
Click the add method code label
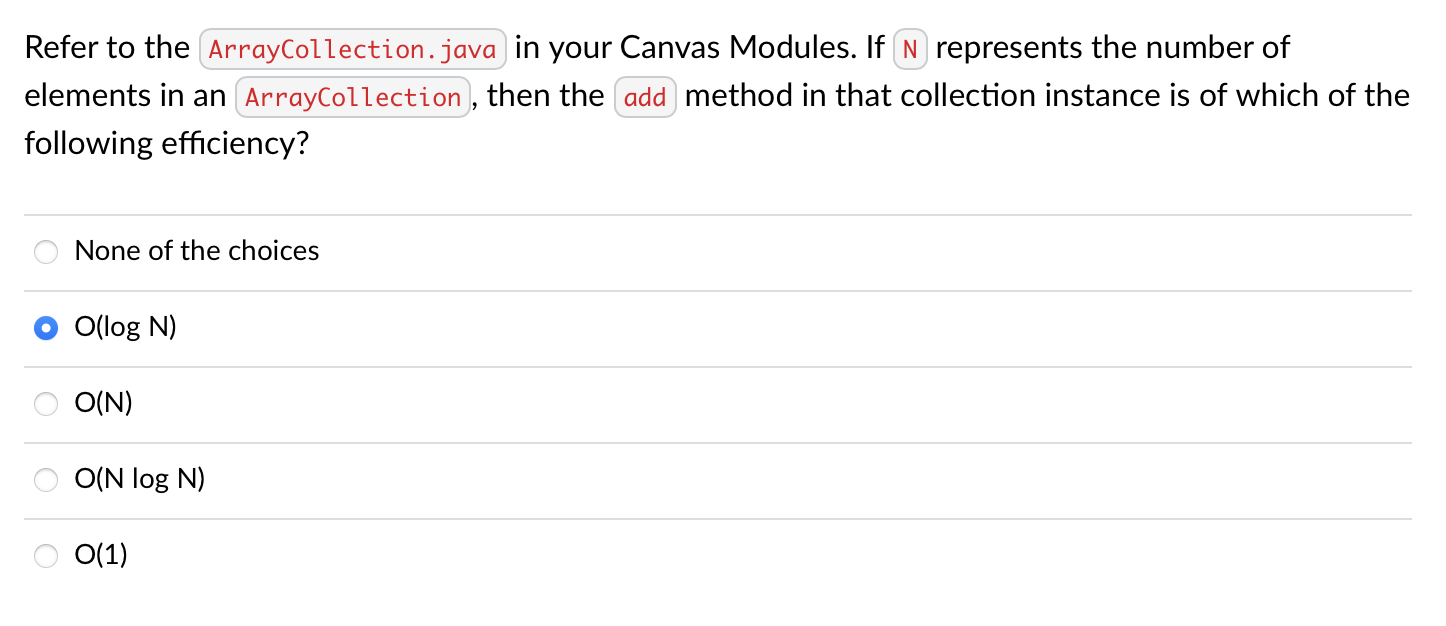pyautogui.click(x=645, y=96)
